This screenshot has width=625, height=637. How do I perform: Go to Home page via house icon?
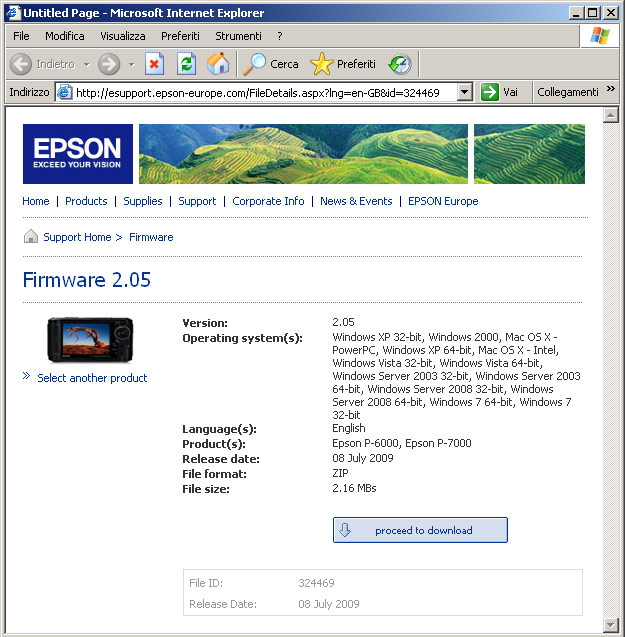pyautogui.click(x=218, y=64)
